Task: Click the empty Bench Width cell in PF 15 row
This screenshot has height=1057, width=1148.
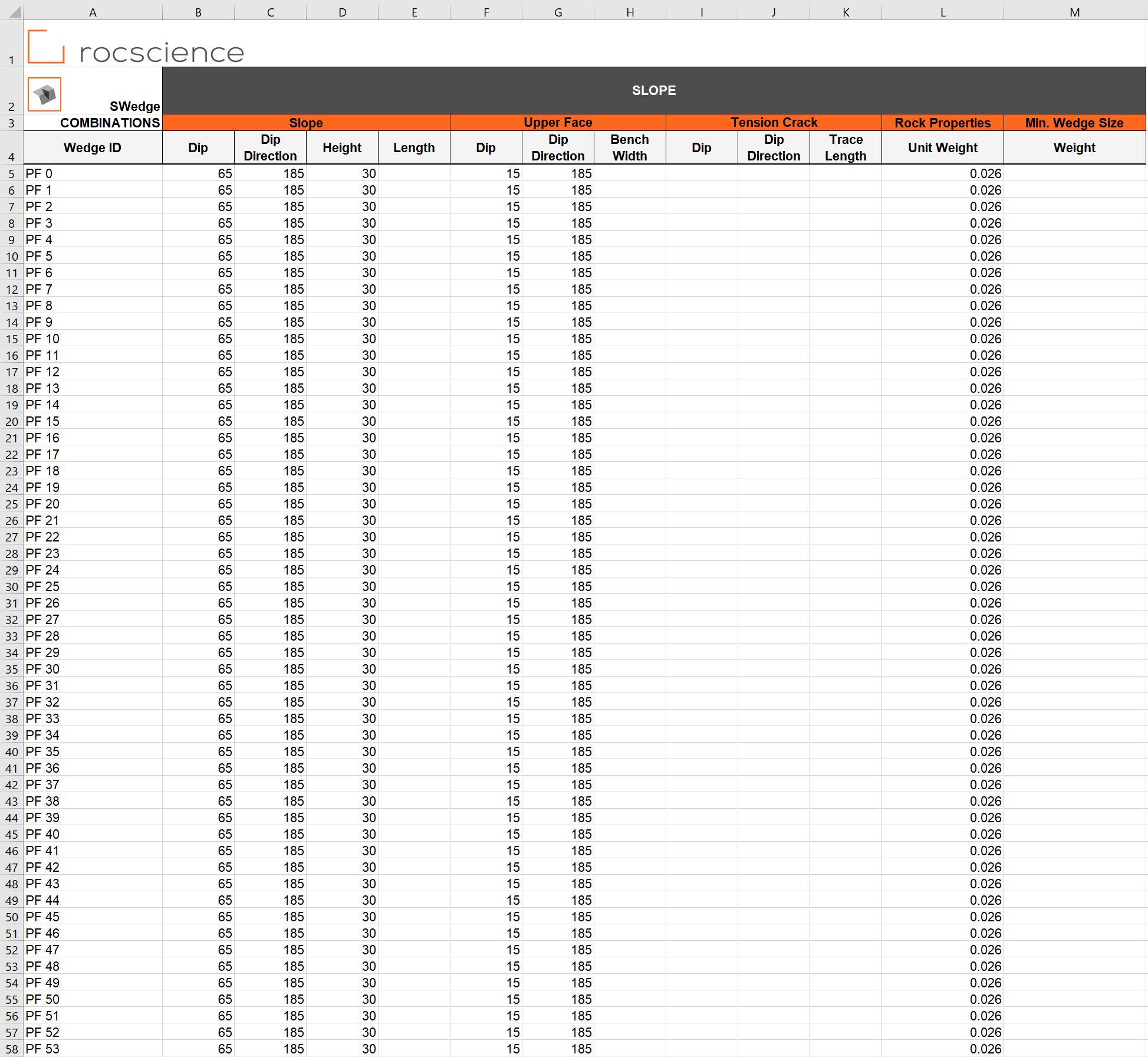Action: coord(630,421)
